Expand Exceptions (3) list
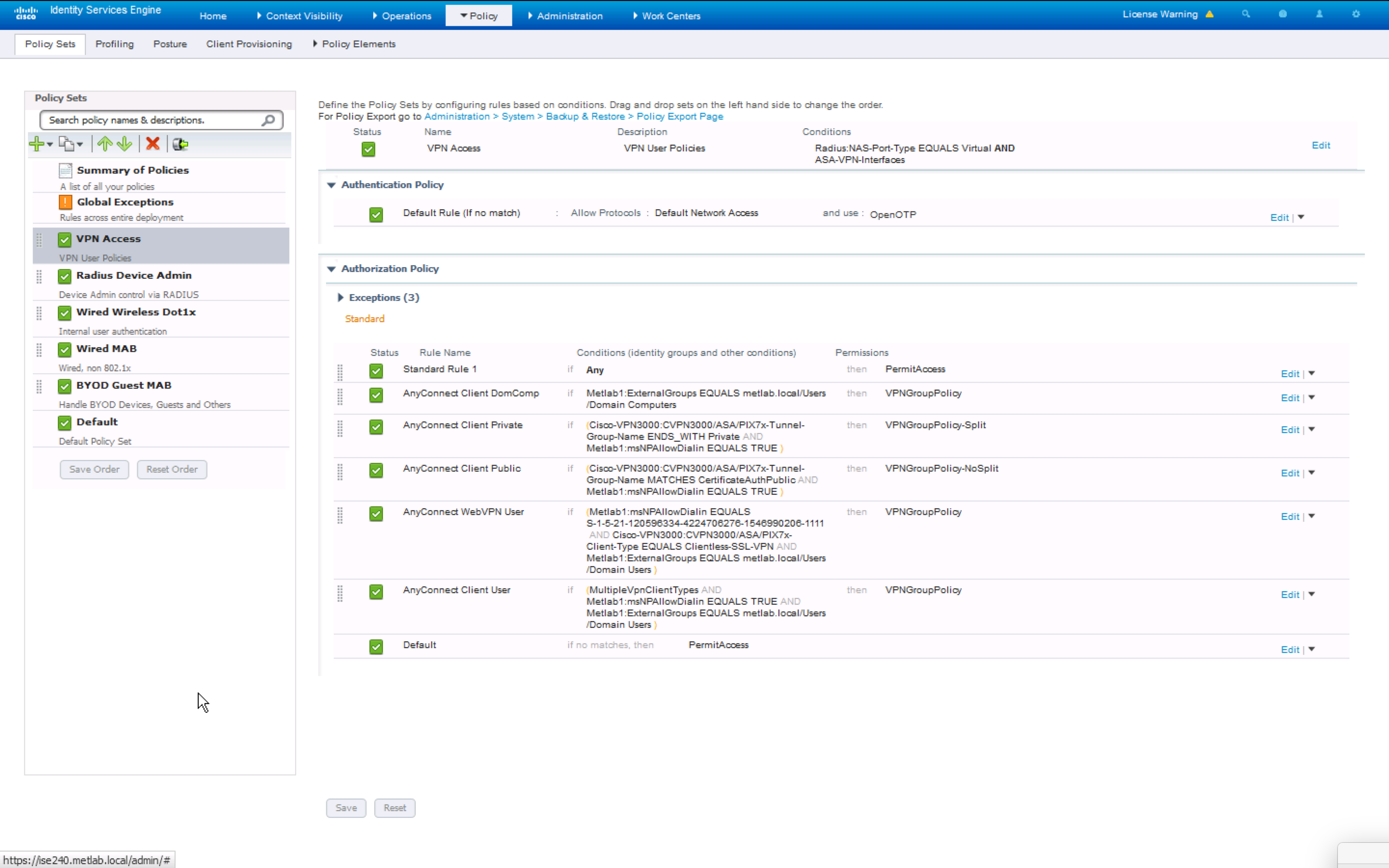1389x868 pixels. pos(340,298)
